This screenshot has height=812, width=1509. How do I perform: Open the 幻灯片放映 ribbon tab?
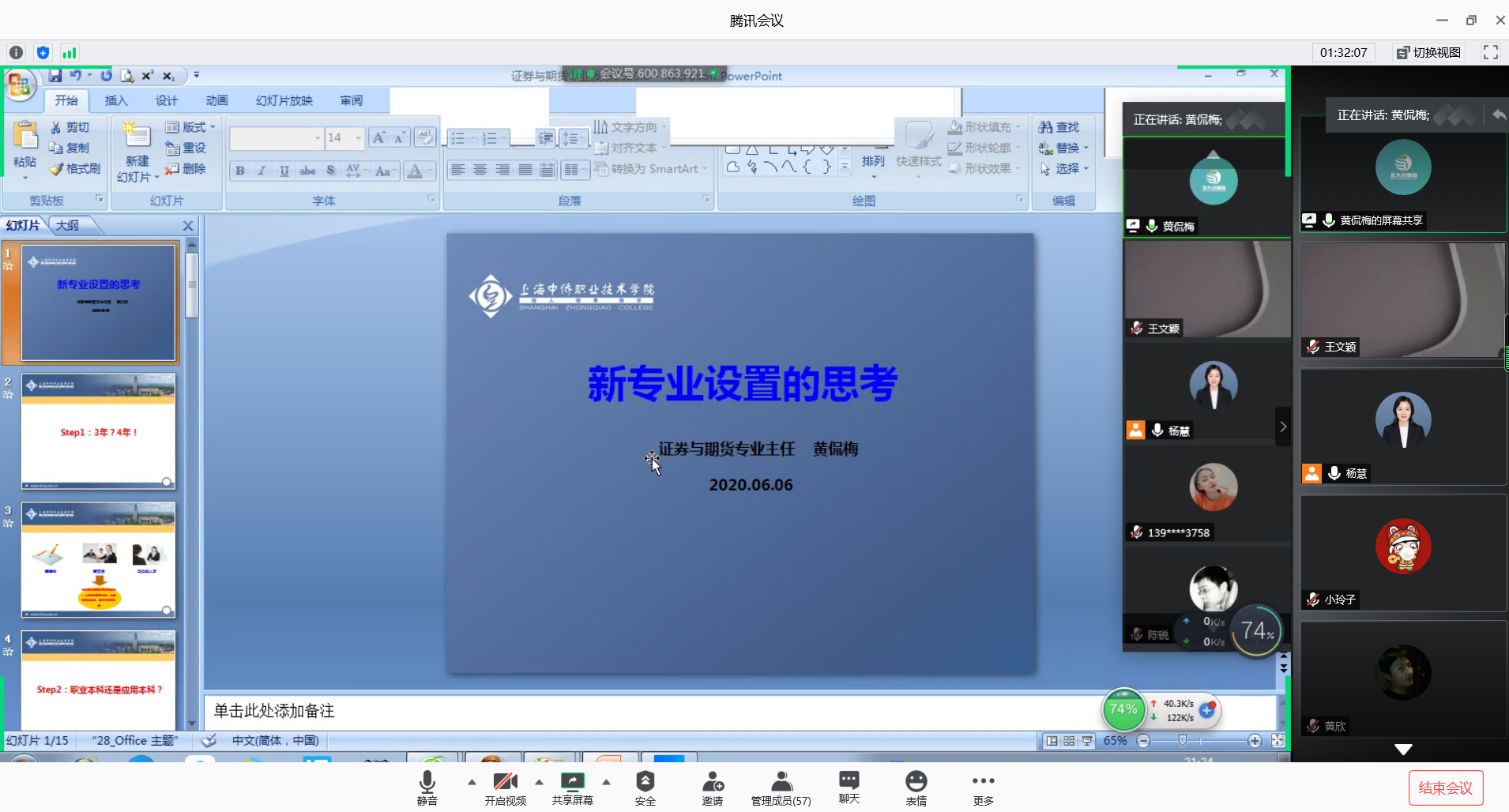click(284, 100)
